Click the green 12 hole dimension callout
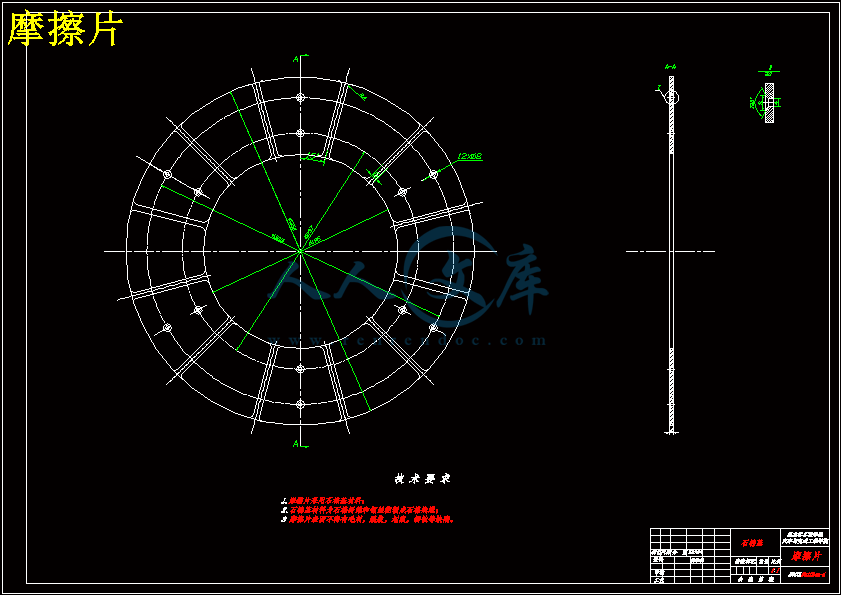841x595 pixels. point(470,156)
